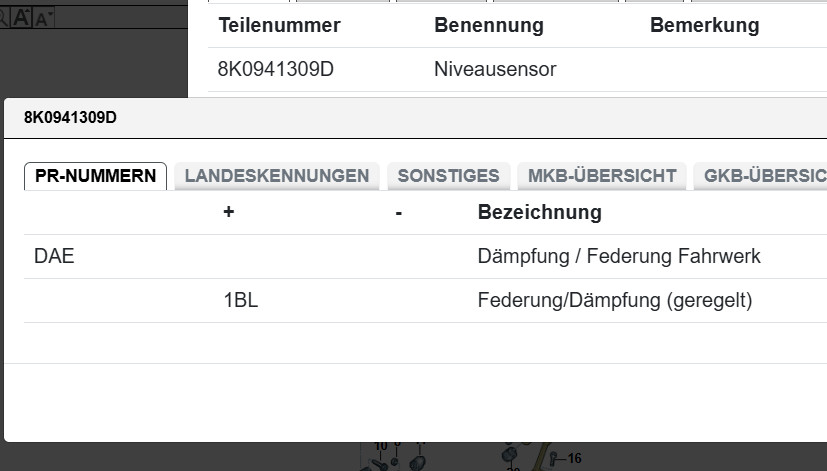Screen dimensions: 827x471
Task: Open the SONSTIGES tab
Action: [448, 176]
